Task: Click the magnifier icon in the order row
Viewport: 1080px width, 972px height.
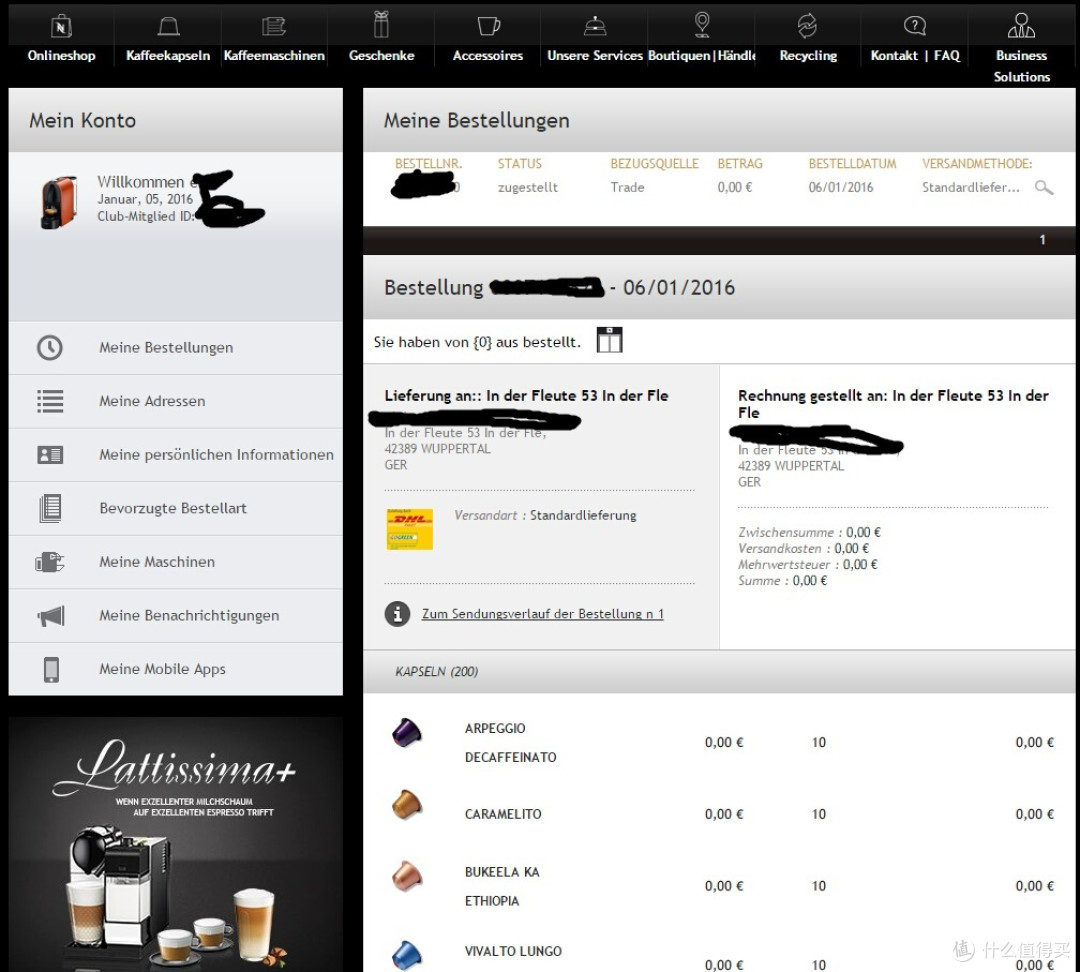Action: 1044,187
